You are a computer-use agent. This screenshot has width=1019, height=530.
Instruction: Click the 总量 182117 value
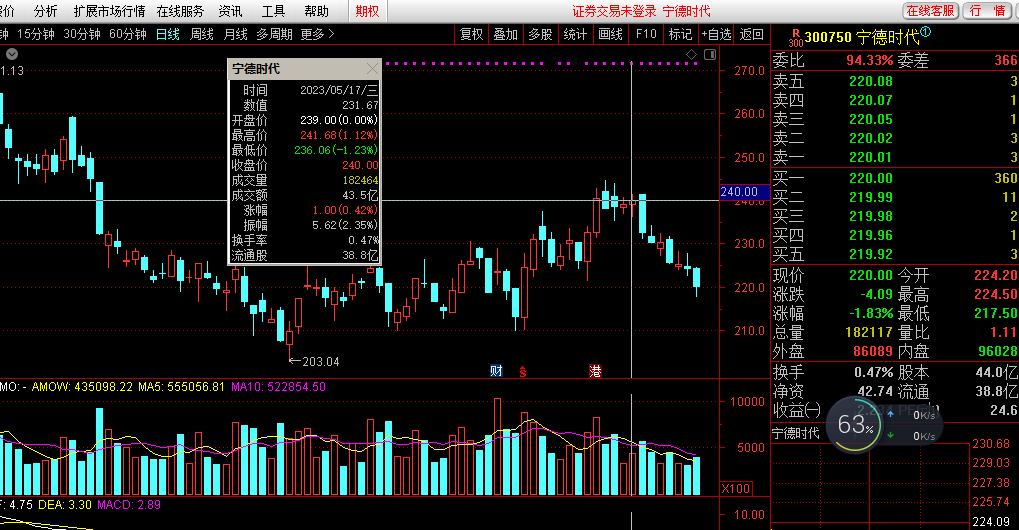[869, 332]
